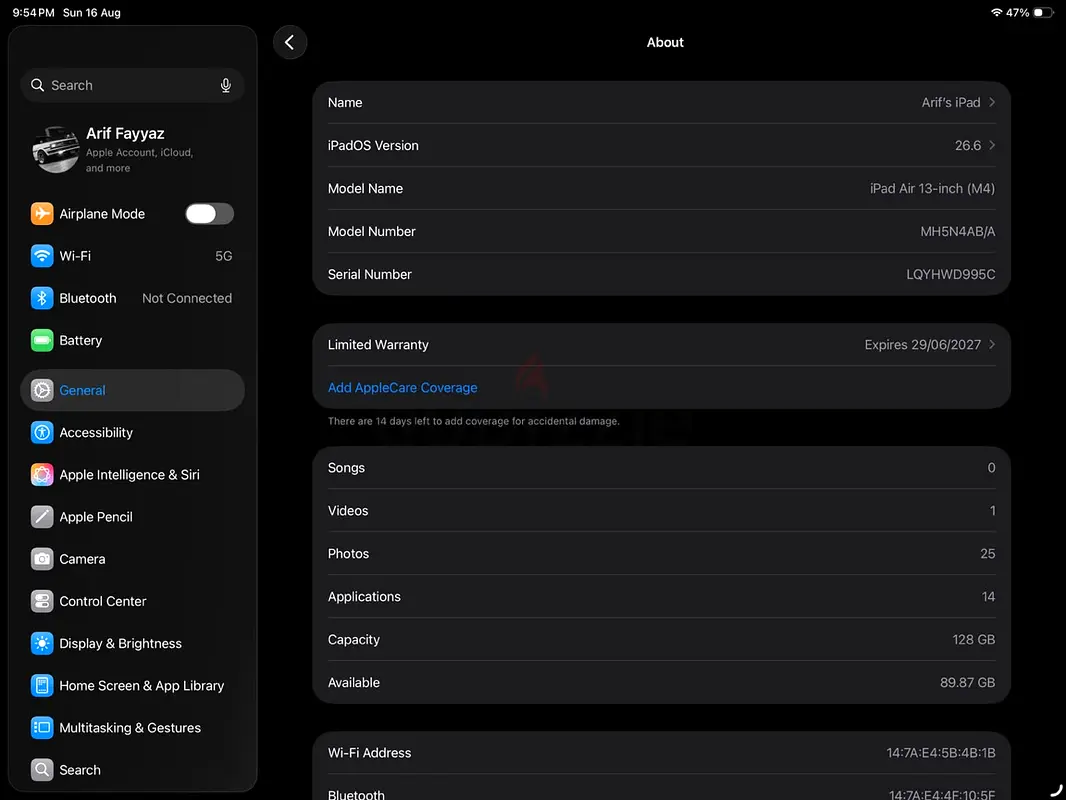Tap the Available 89.87 GB value
The width and height of the screenshot is (1066, 800).
pos(967,682)
